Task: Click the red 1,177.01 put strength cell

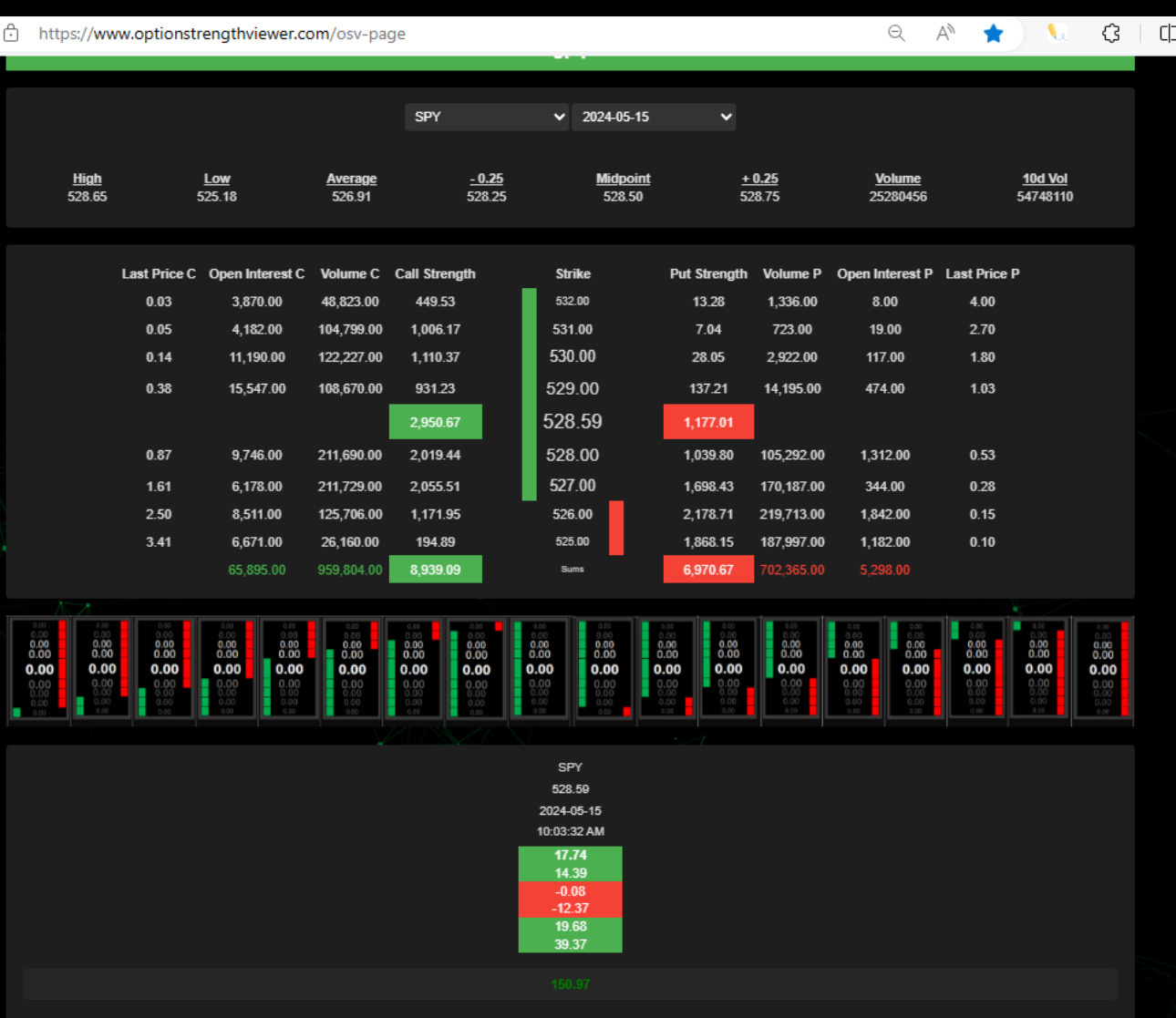Action: point(708,422)
